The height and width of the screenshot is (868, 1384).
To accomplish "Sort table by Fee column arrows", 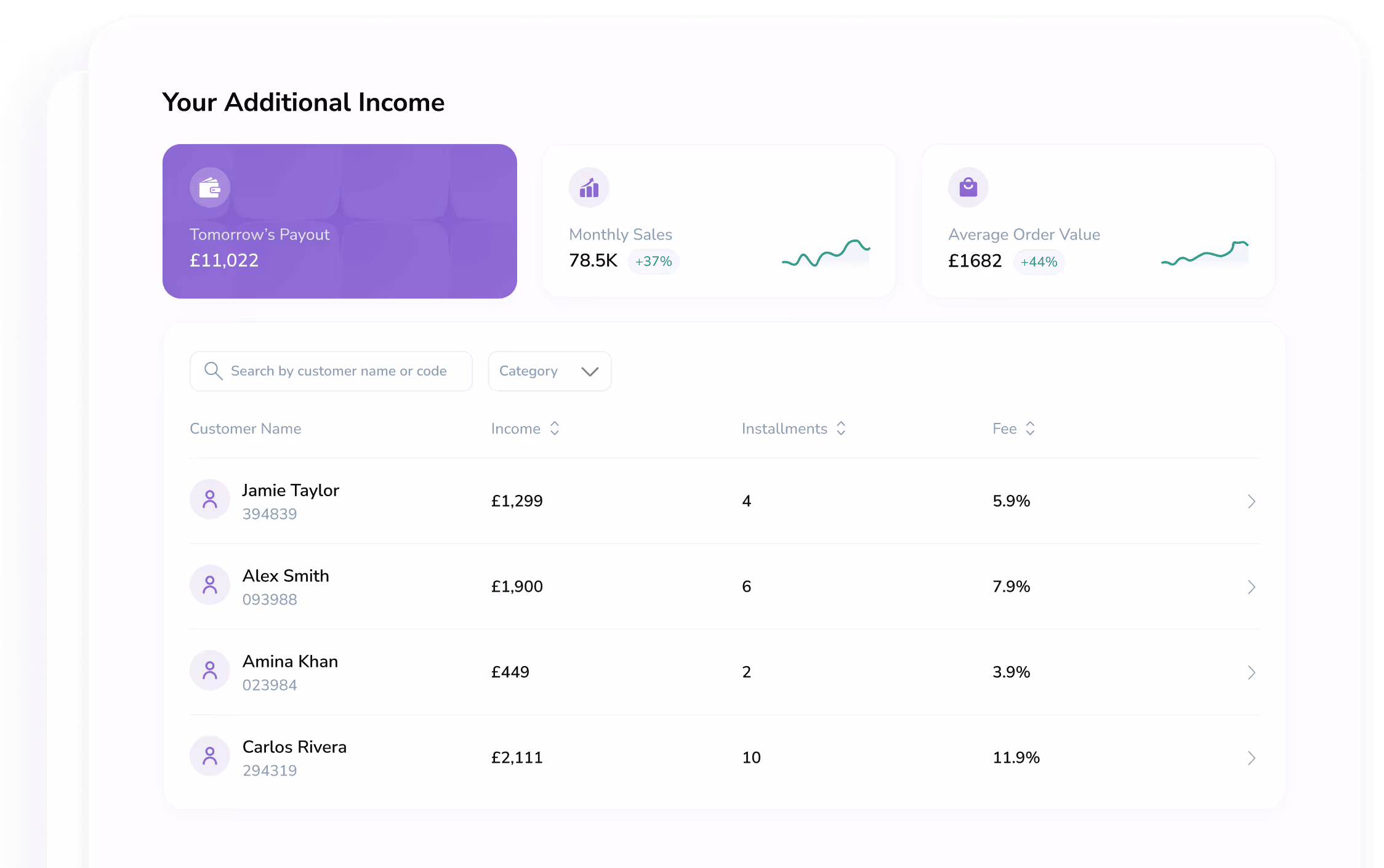I will (1030, 428).
